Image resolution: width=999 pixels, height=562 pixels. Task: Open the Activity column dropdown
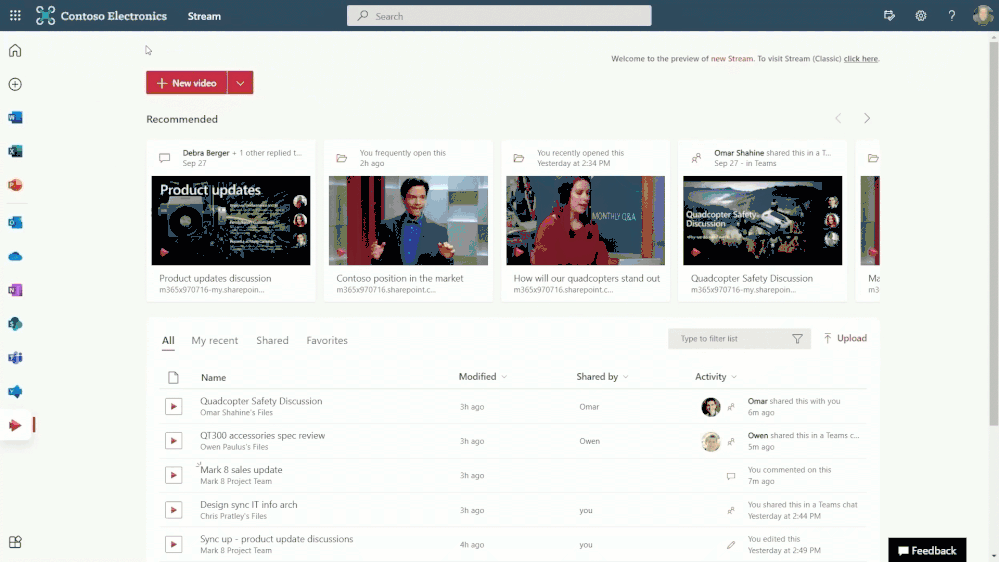[734, 377]
